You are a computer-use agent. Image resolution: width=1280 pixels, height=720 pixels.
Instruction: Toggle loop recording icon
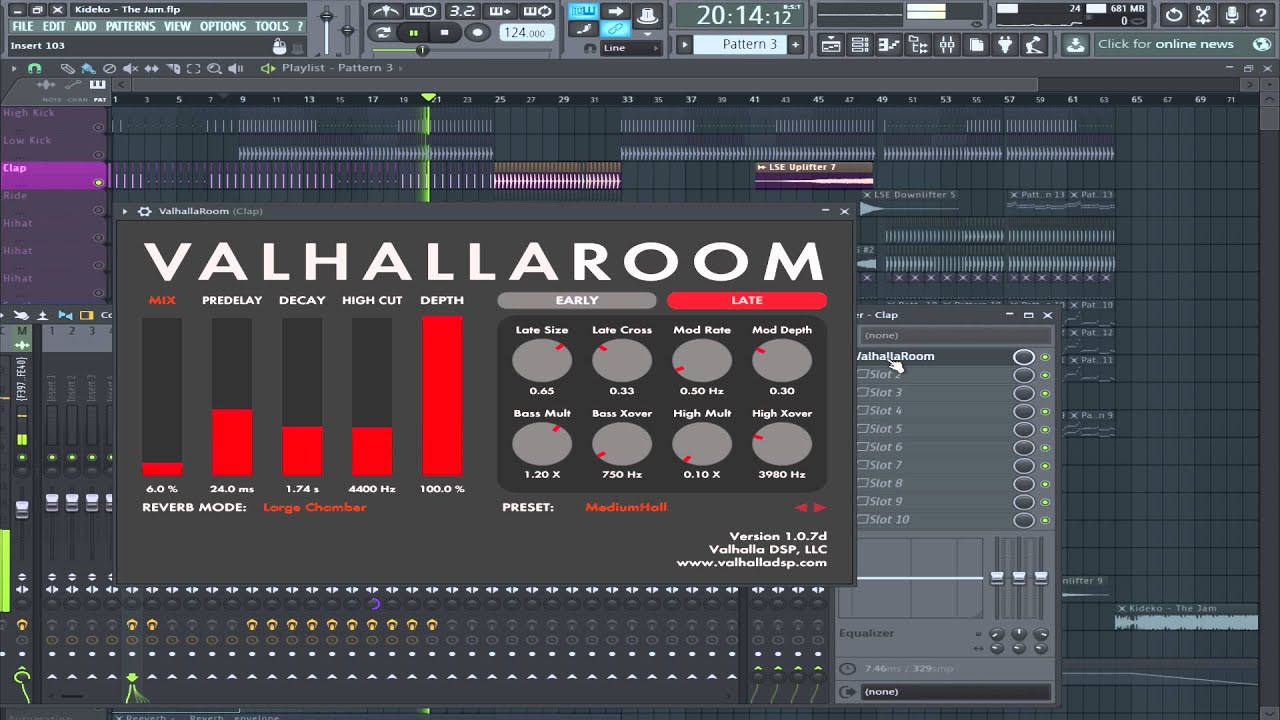(x=537, y=11)
